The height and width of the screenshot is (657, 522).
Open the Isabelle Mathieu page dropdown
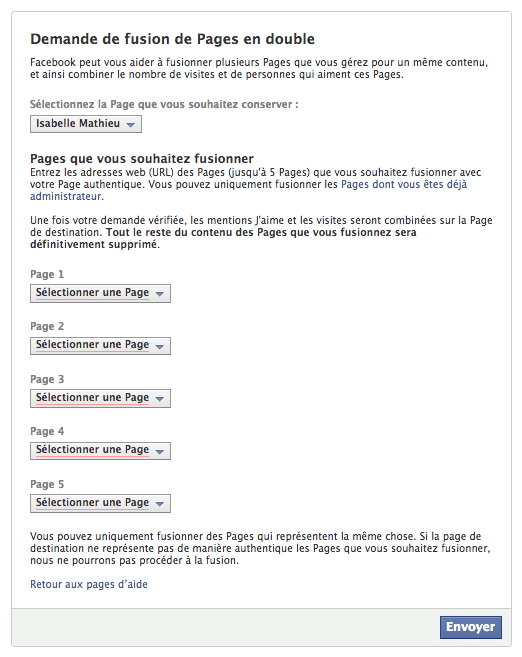tap(86, 124)
